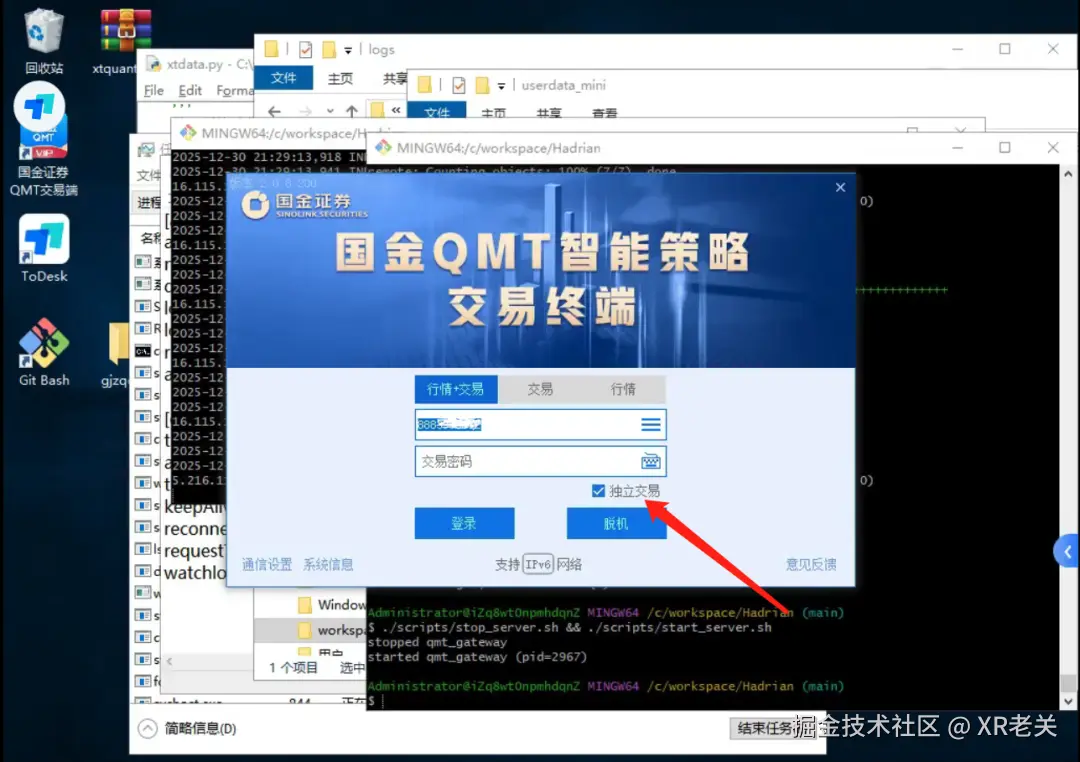The image size is (1080, 762).
Task: Select the 行情+交易 login tab
Action: click(455, 389)
